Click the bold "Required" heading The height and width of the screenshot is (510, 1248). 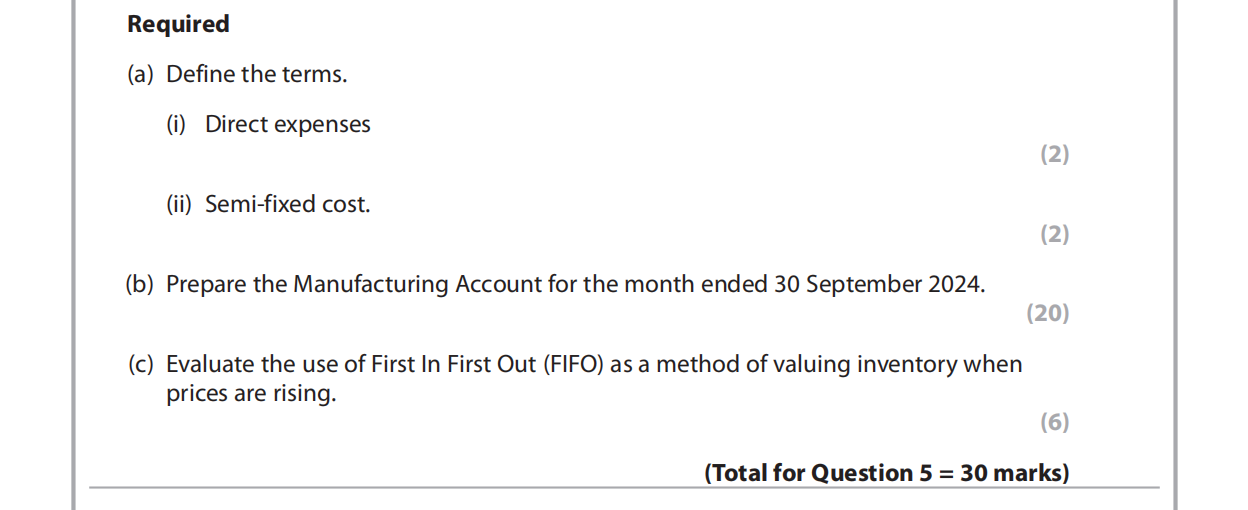click(x=178, y=24)
